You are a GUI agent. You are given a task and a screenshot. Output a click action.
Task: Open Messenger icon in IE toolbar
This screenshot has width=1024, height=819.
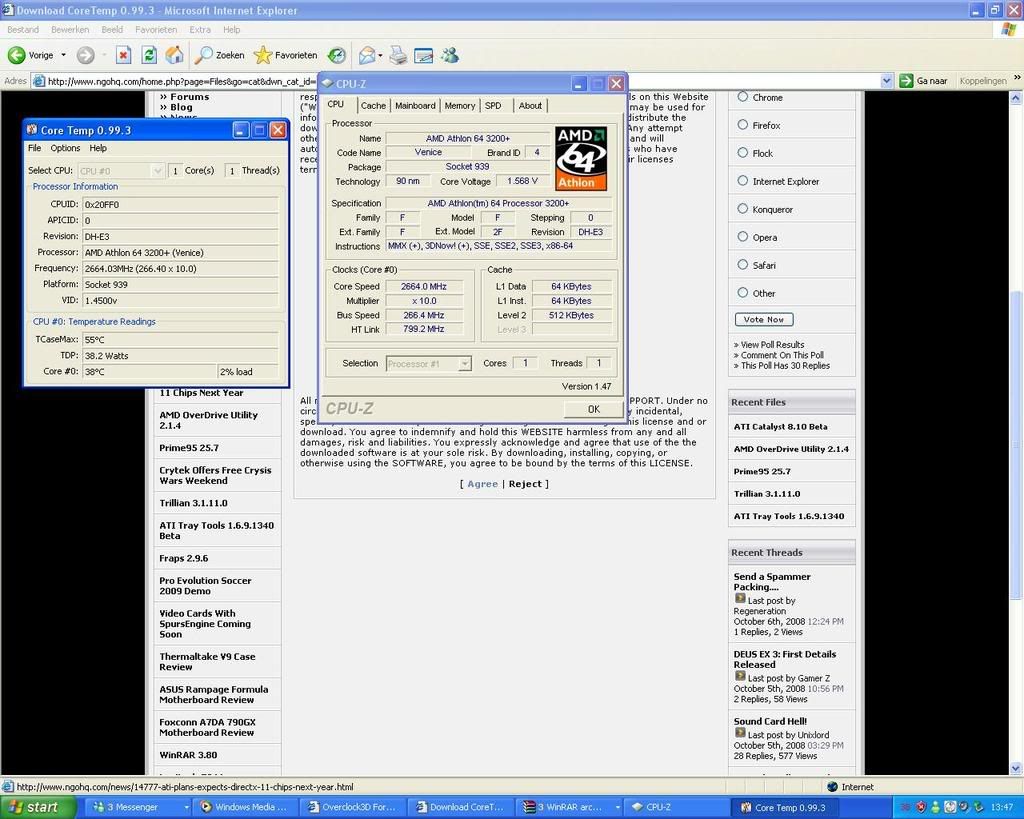(449, 56)
